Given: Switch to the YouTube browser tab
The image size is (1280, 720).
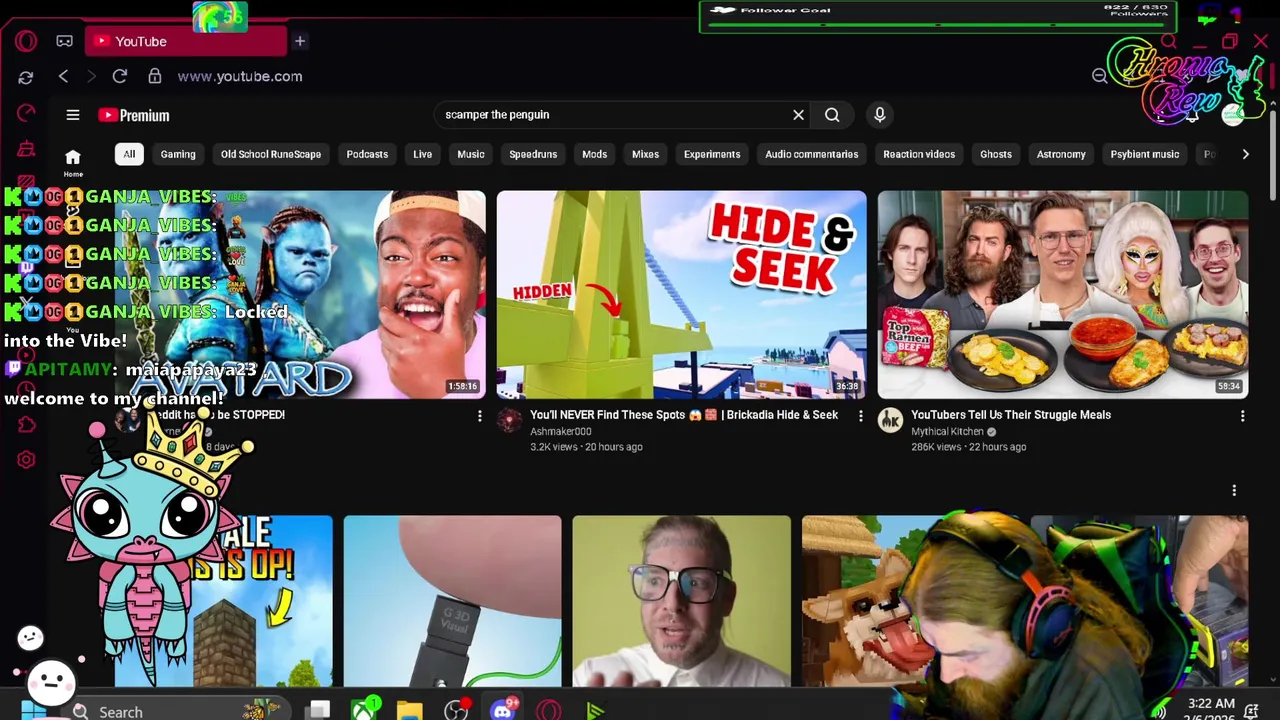Looking at the screenshot, I should 186,41.
